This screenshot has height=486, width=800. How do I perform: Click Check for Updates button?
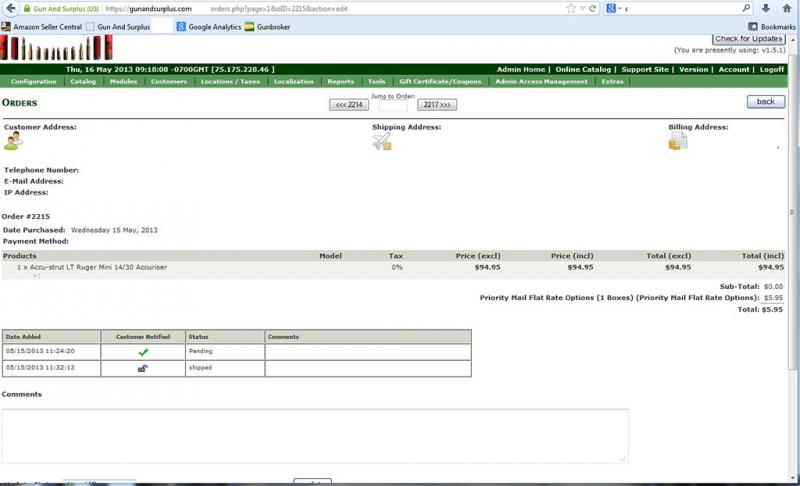(x=748, y=39)
